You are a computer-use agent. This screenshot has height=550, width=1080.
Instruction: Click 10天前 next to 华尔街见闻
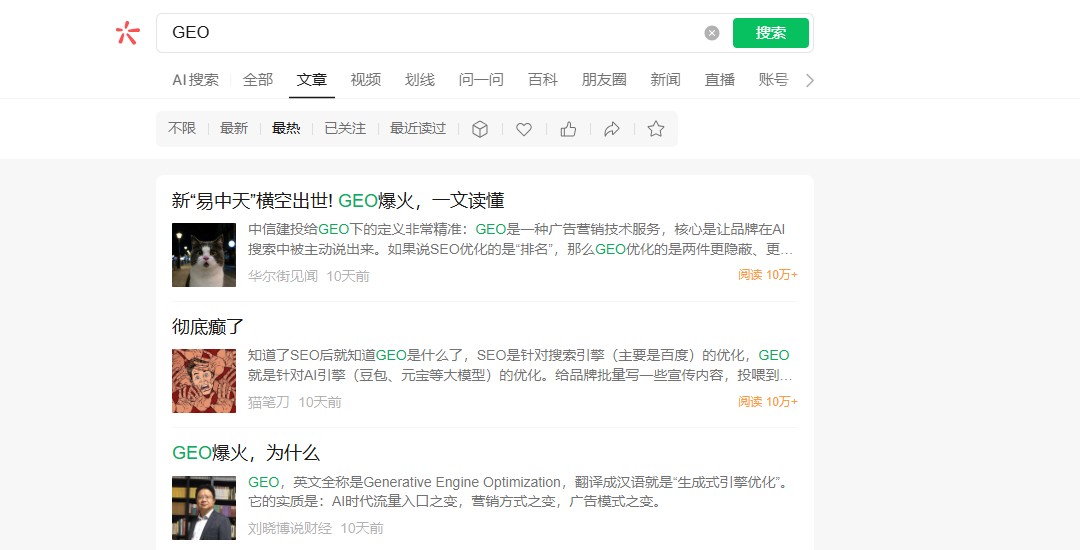point(348,276)
